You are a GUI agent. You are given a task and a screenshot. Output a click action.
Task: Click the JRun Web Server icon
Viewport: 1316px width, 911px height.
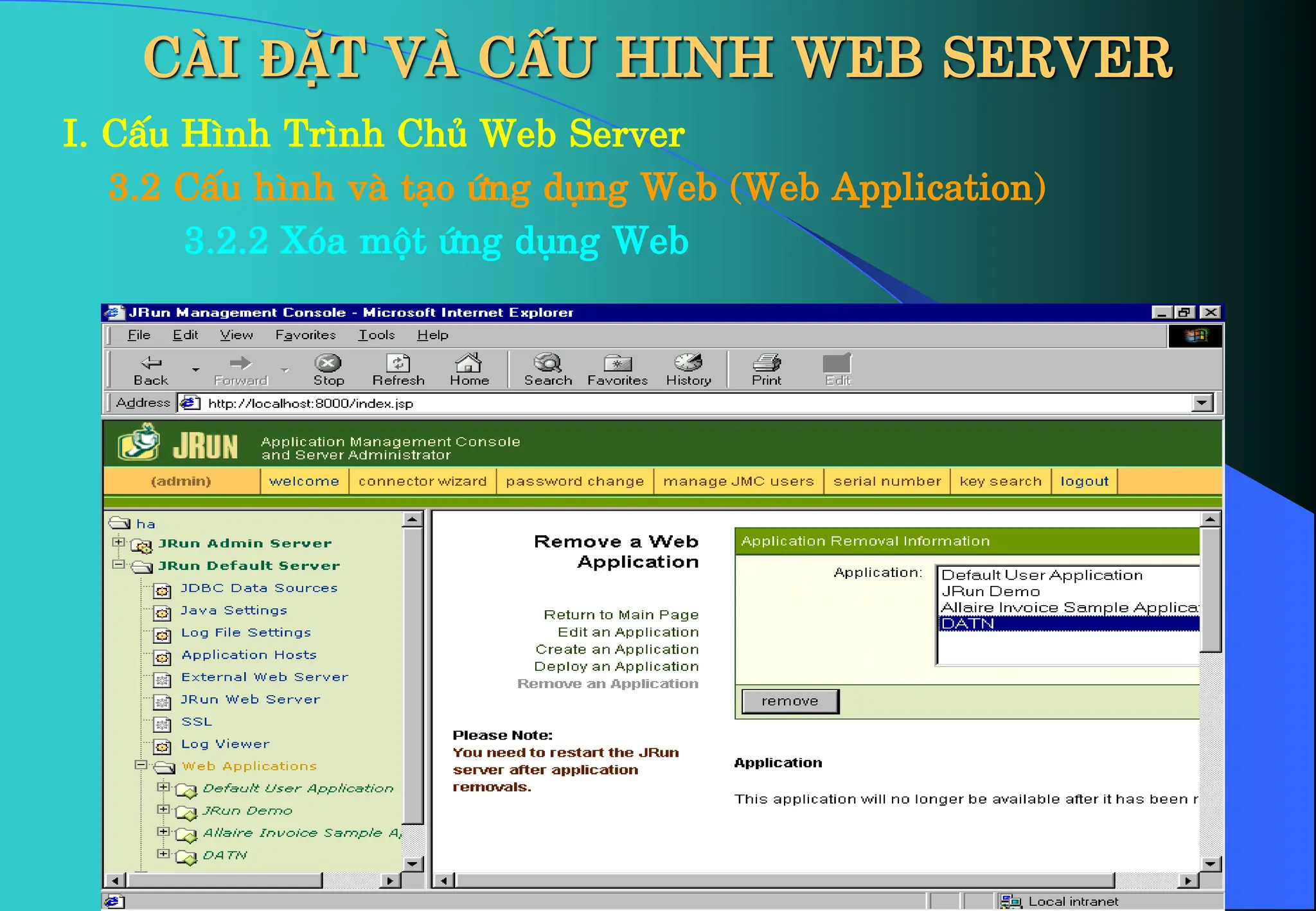(x=163, y=702)
